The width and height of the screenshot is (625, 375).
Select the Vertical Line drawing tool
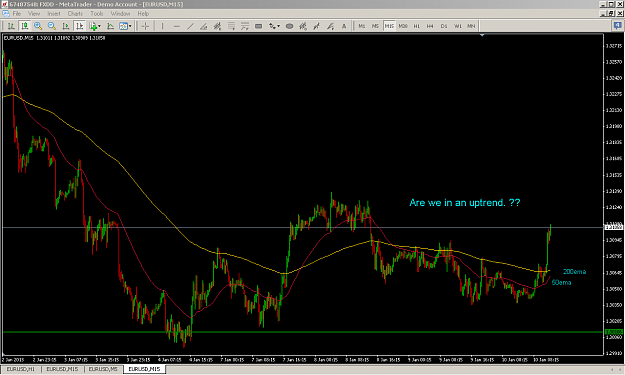[x=162, y=26]
